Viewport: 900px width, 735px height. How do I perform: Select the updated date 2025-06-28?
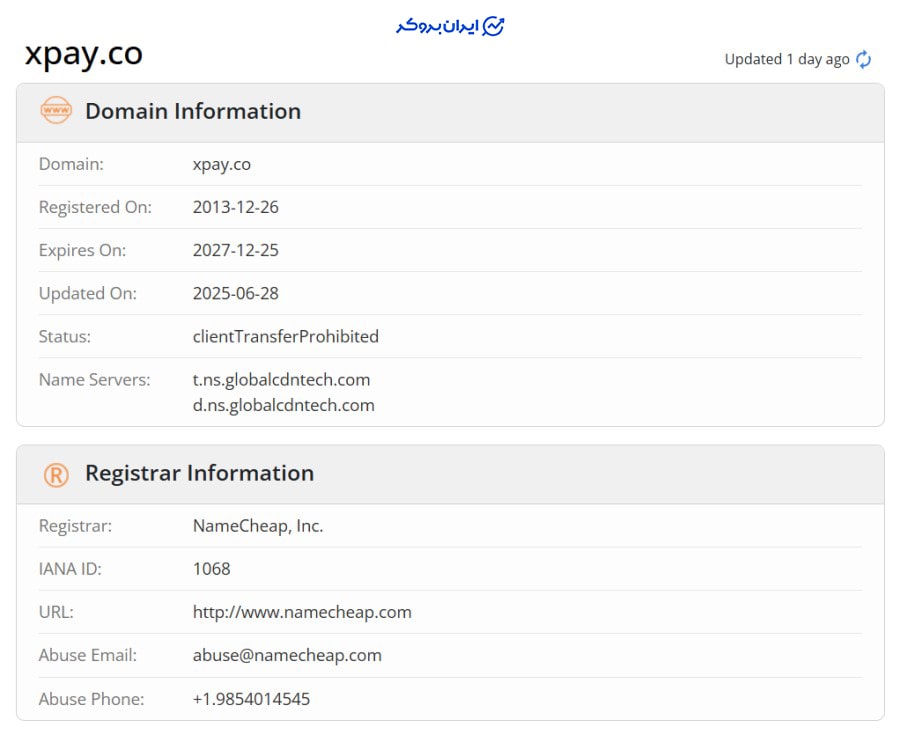point(235,293)
